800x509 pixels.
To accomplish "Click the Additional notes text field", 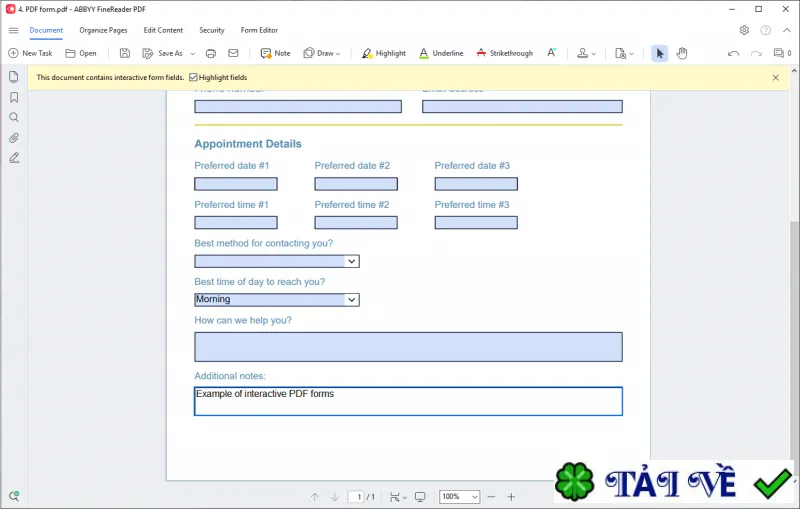I will pyautogui.click(x=408, y=401).
